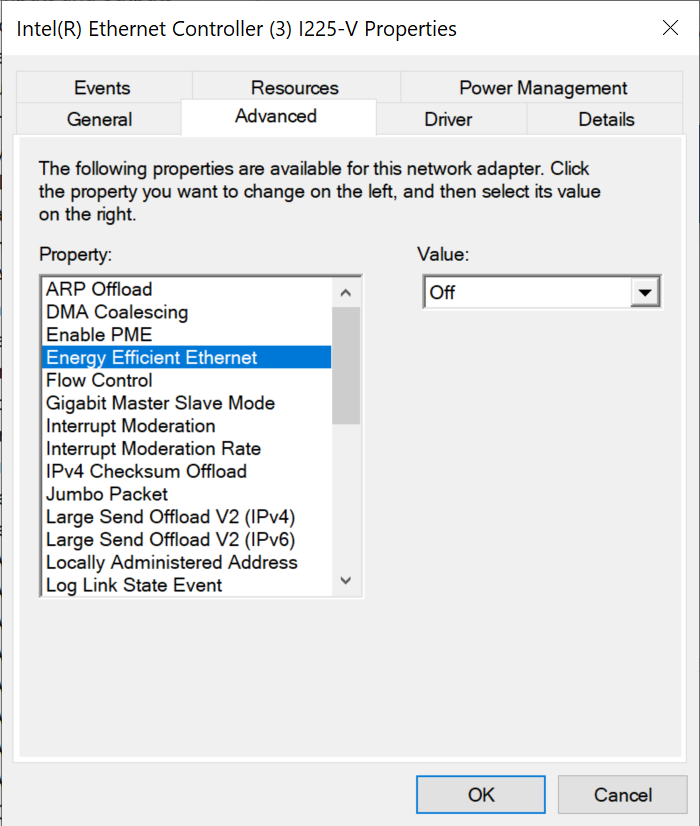The height and width of the screenshot is (826, 700).
Task: Select Locally Administered Address entry
Action: point(172,562)
